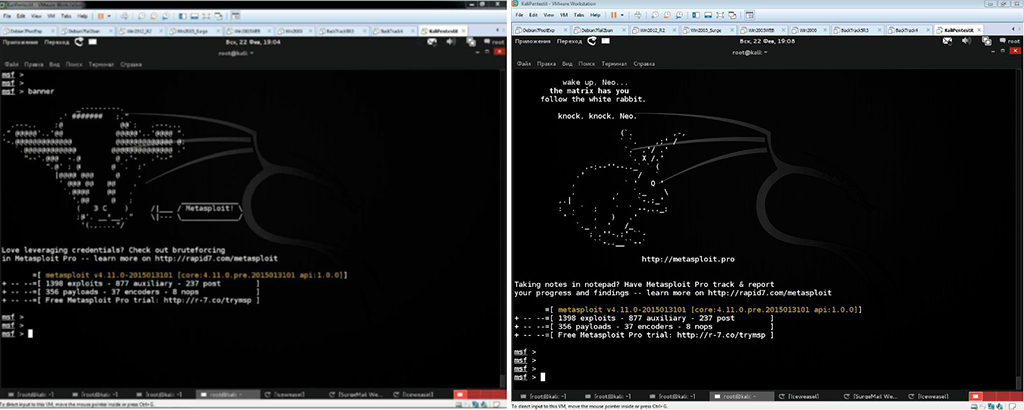Image resolution: width=1024 pixels, height=410 pixels.
Task: Click http://metasploit.pro text in right terminal
Action: (x=688, y=259)
